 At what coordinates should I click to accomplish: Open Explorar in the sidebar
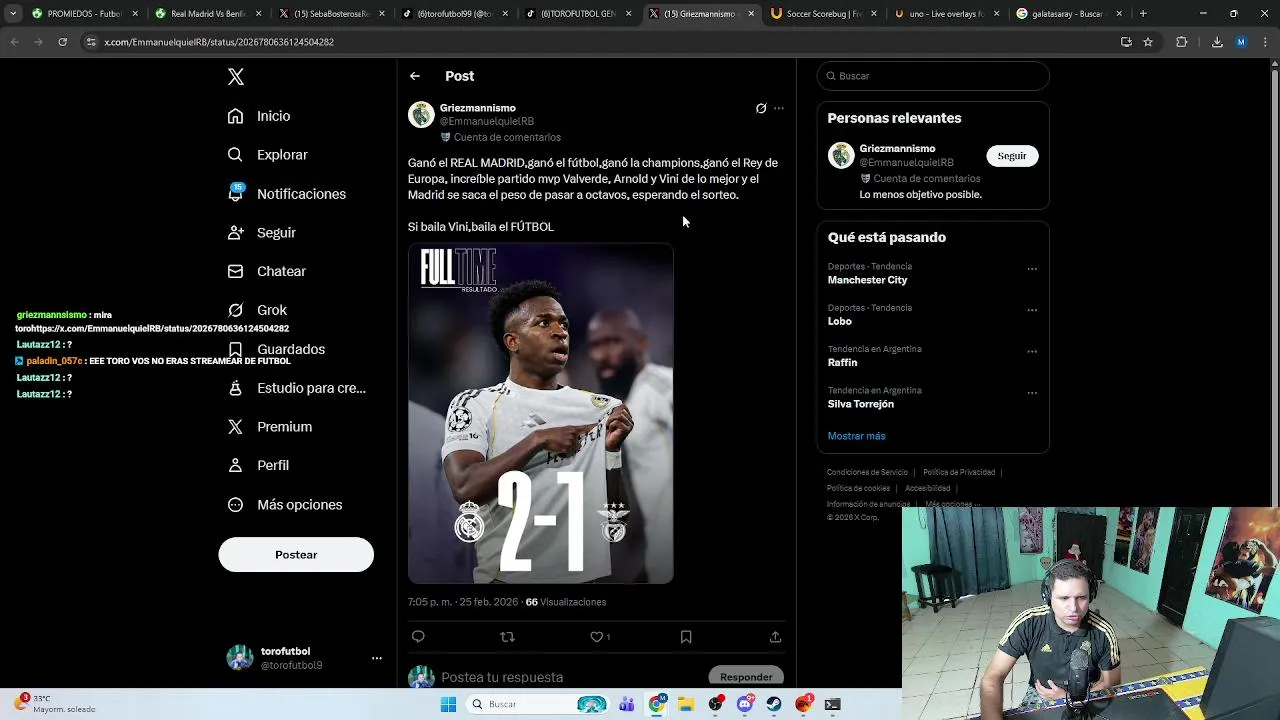pyautogui.click(x=267, y=155)
